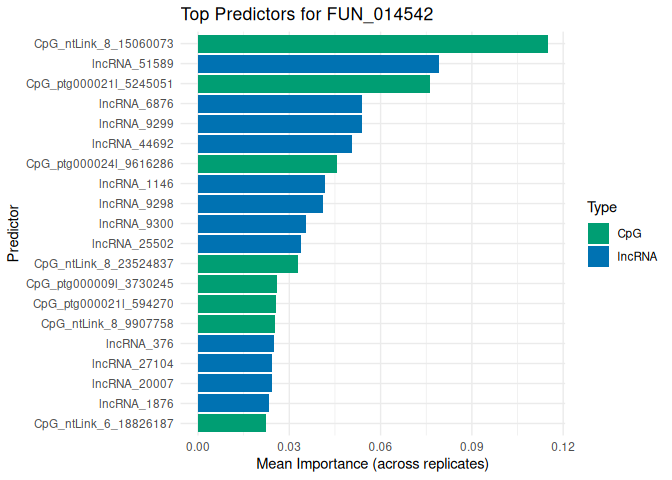Select the lncRNA_51589 bar
672x480 pixels.
[x=318, y=64]
